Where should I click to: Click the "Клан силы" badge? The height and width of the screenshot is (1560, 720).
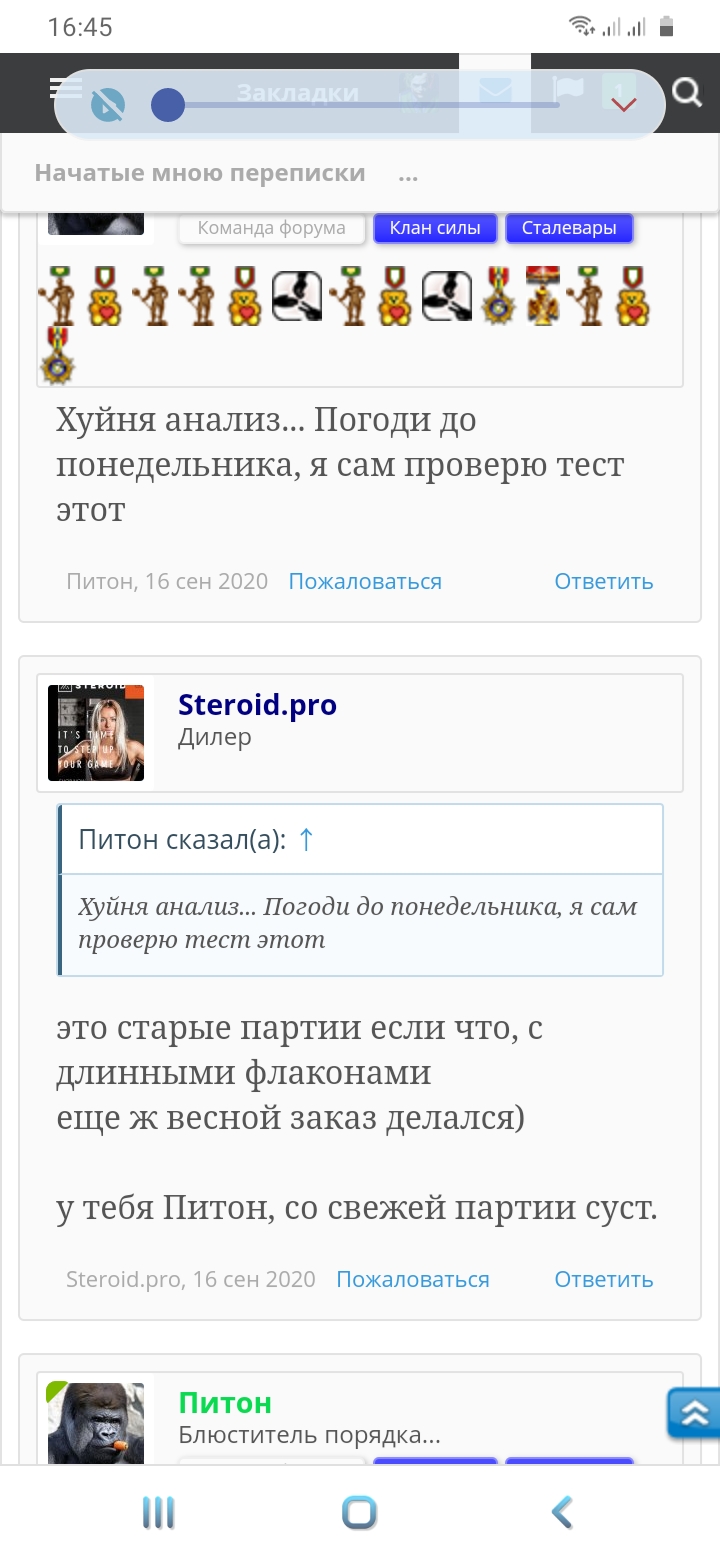[x=435, y=228]
